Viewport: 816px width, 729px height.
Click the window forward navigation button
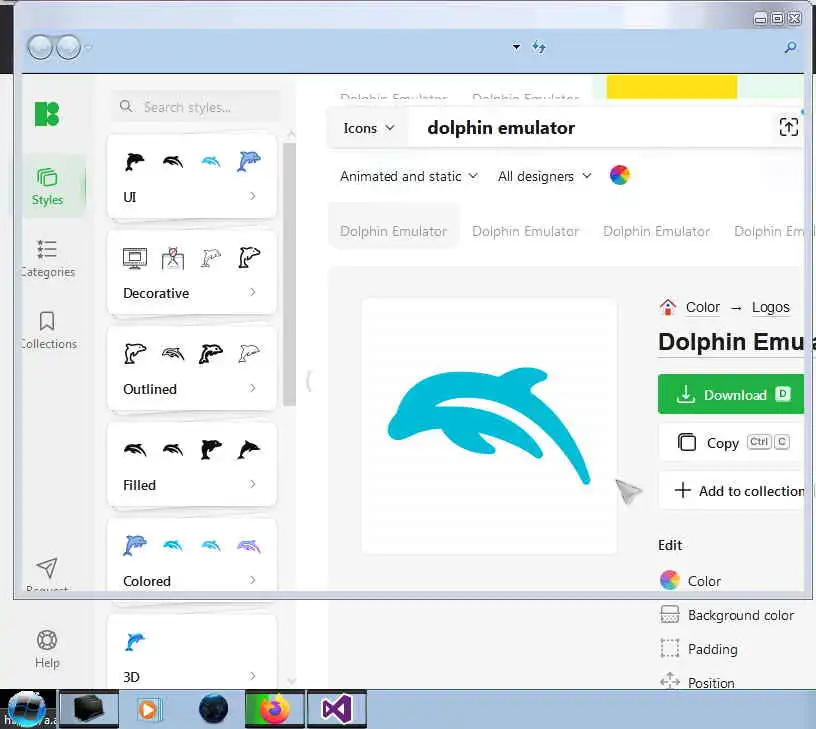tap(68, 47)
